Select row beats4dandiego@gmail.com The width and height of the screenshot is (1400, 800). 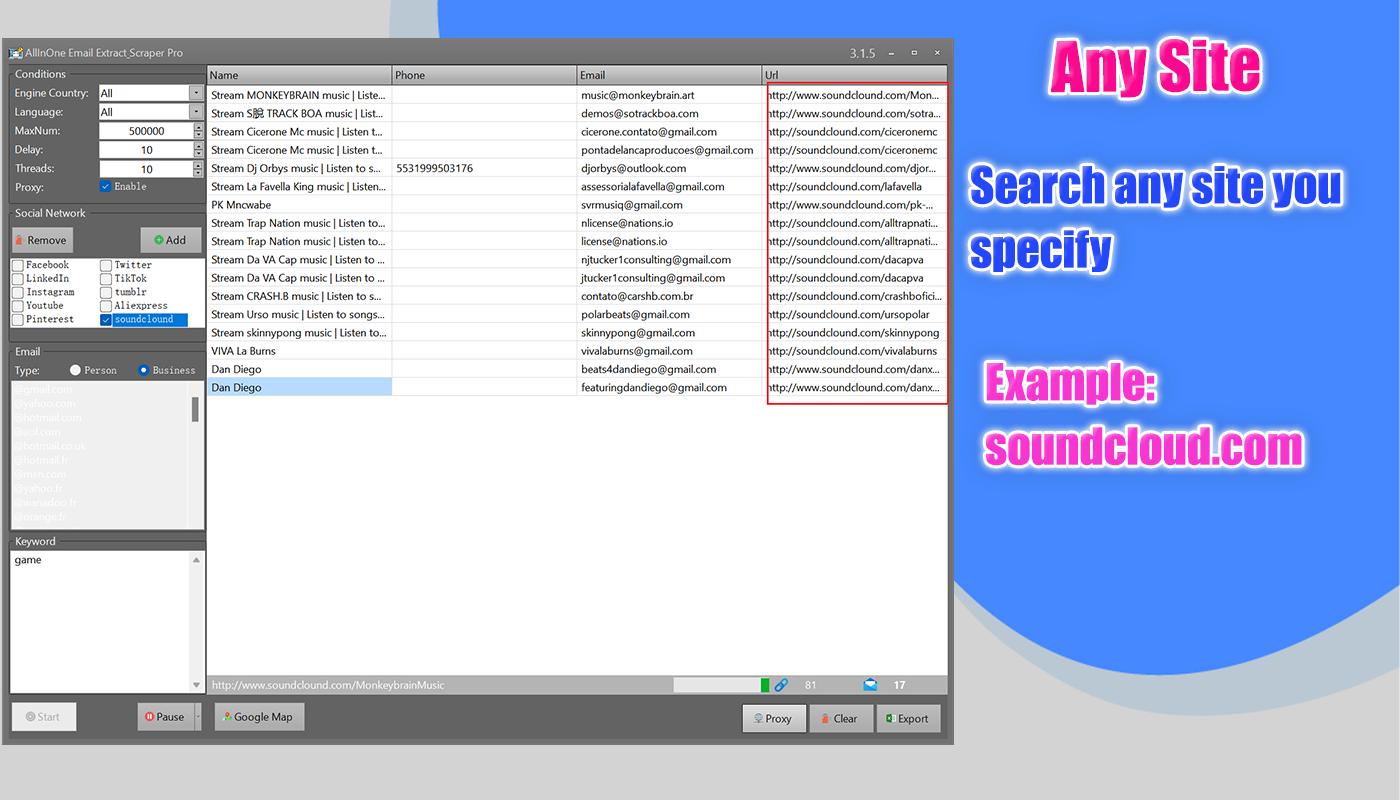[577, 369]
